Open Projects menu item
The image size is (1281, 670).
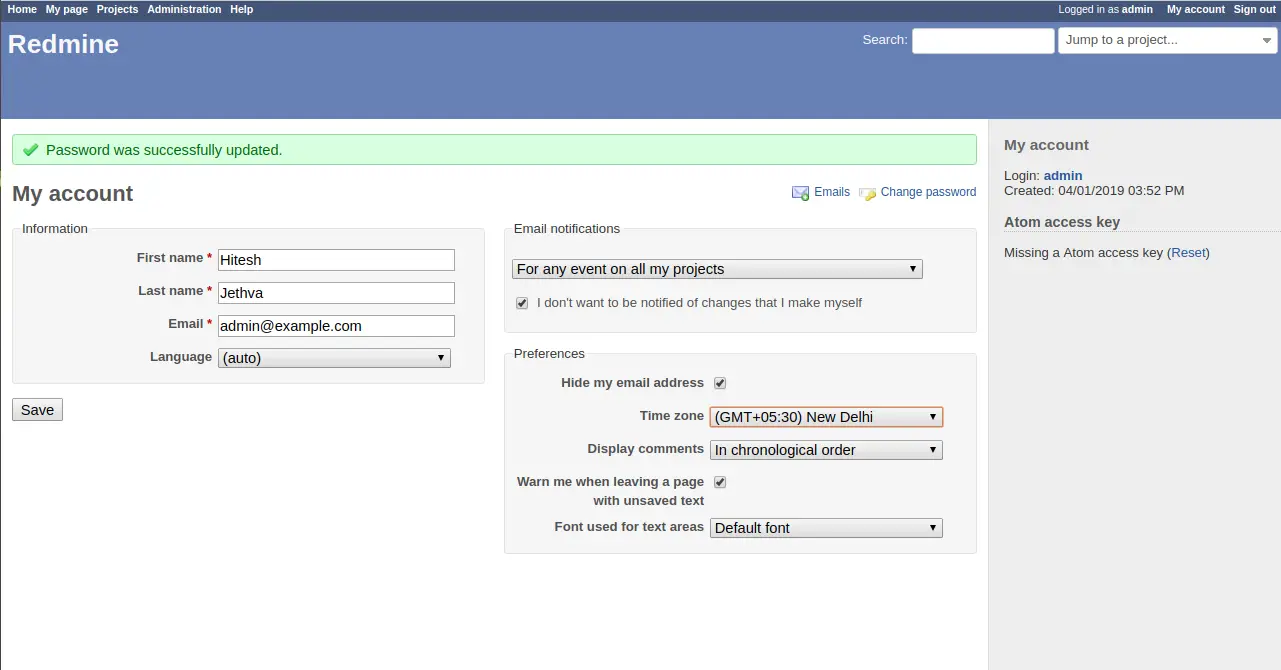(x=117, y=9)
